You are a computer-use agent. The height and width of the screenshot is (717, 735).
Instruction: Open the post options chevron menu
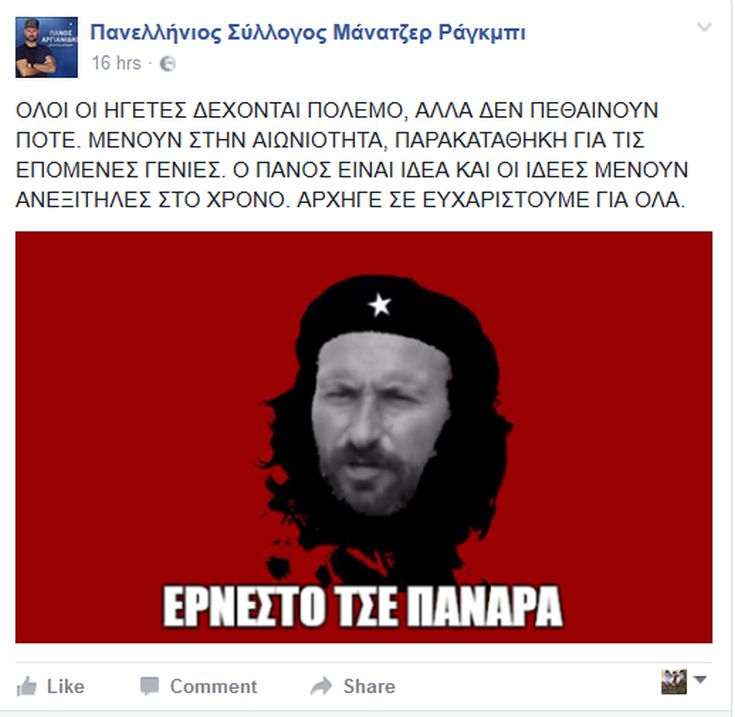[x=704, y=27]
